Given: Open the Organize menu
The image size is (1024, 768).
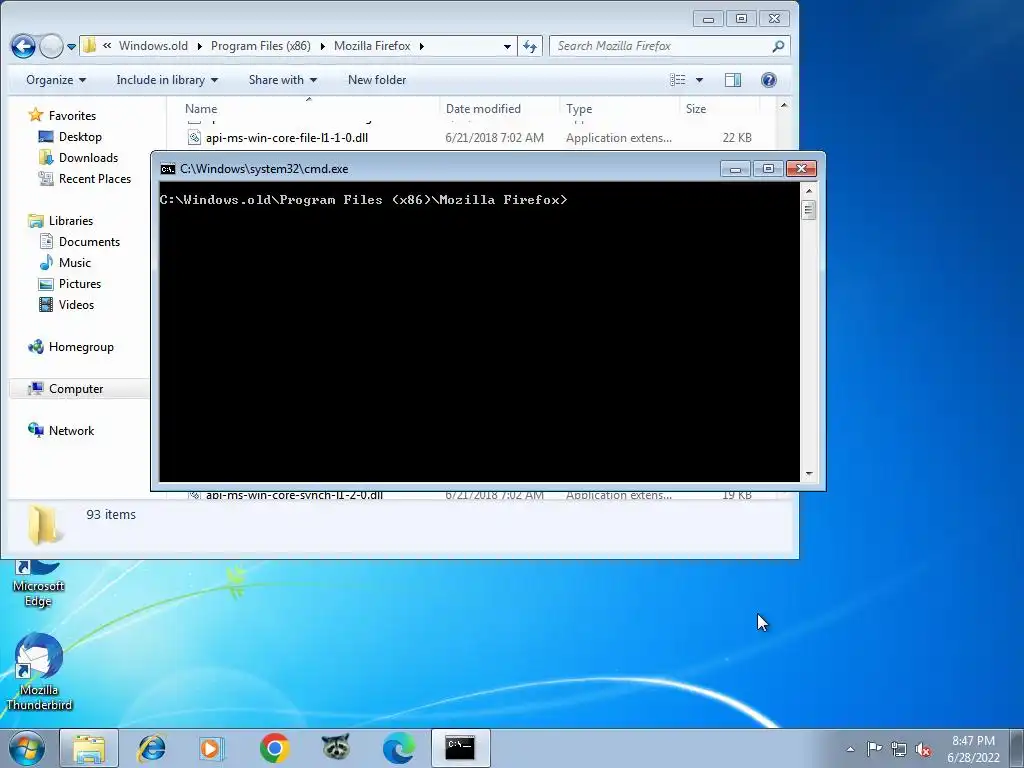Looking at the screenshot, I should 56,80.
